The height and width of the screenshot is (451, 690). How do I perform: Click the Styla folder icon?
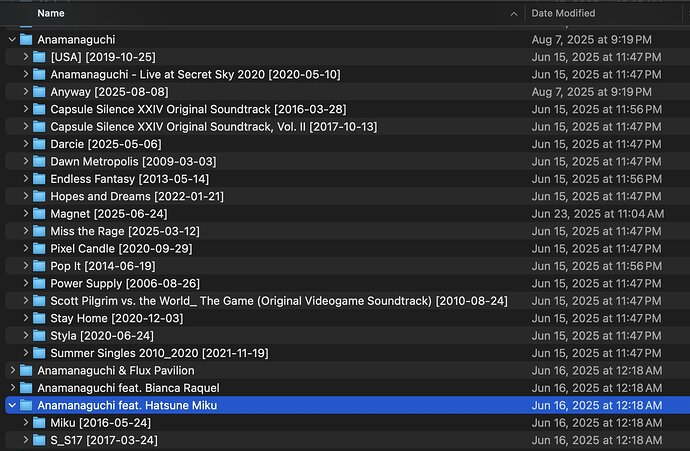click(39, 336)
